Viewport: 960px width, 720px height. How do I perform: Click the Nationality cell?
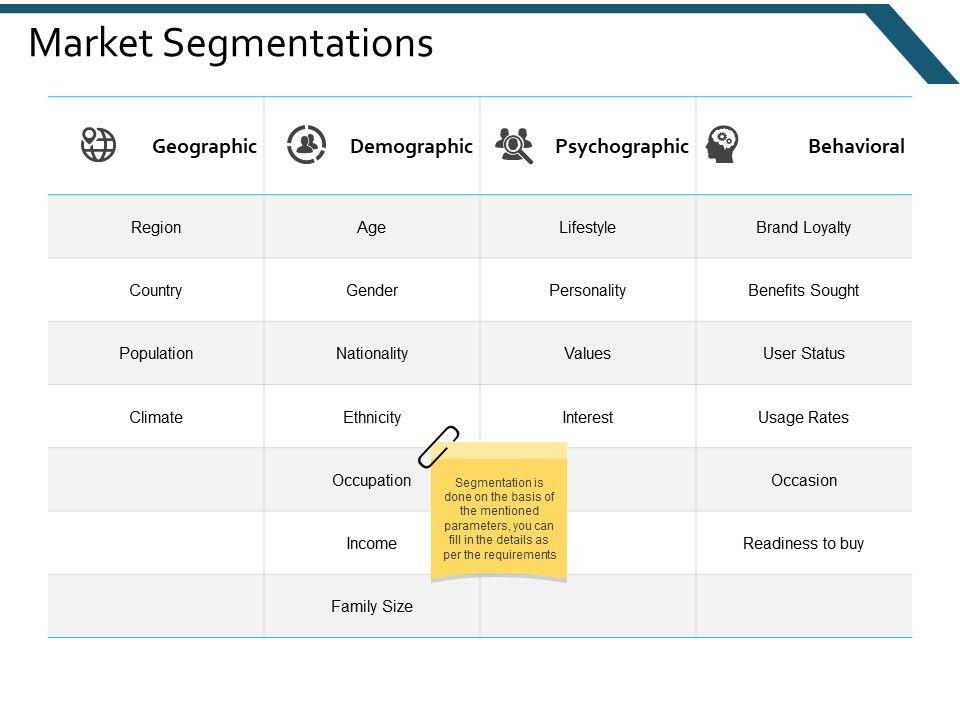372,353
